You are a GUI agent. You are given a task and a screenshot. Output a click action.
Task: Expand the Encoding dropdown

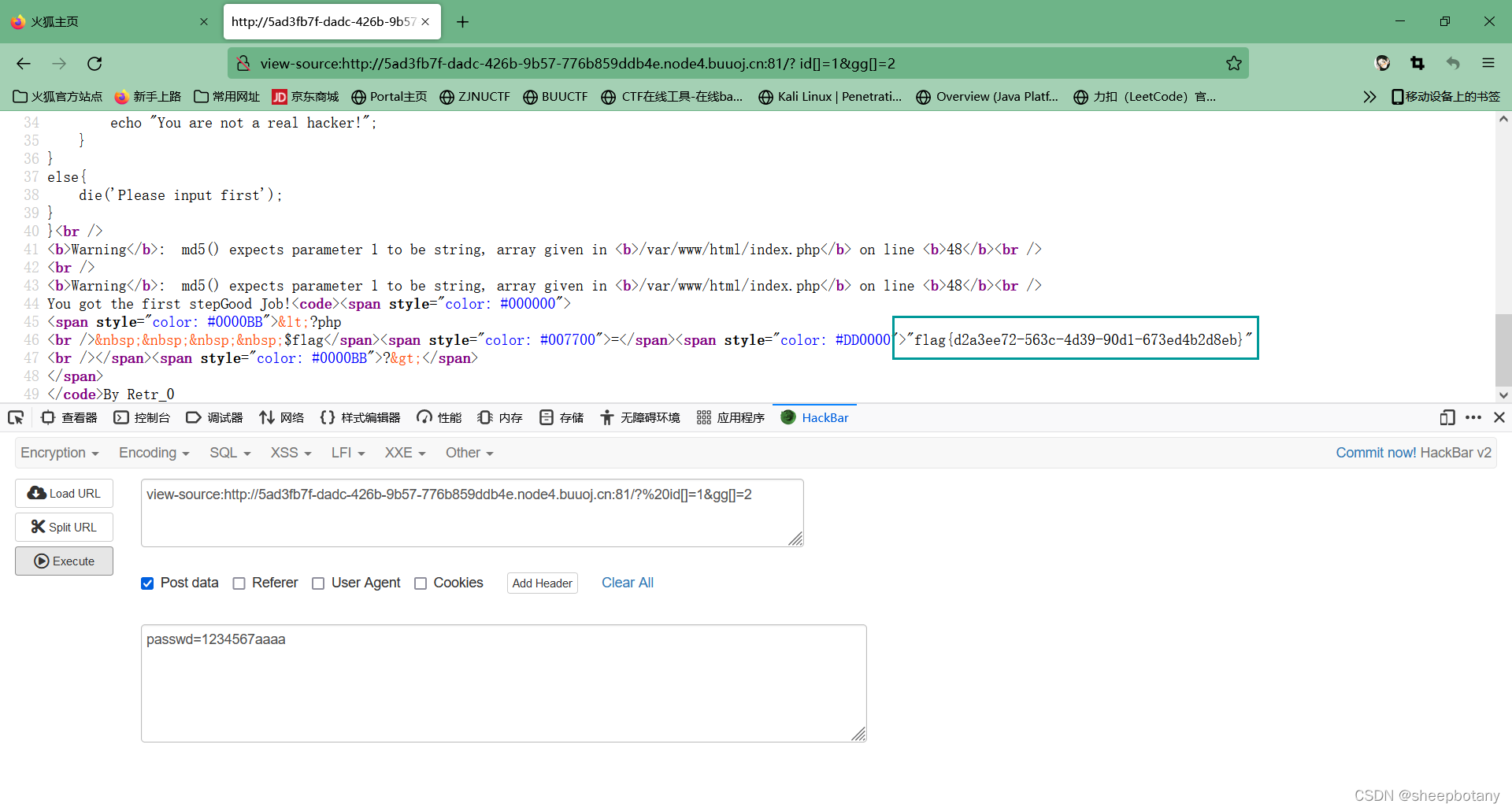[154, 454]
